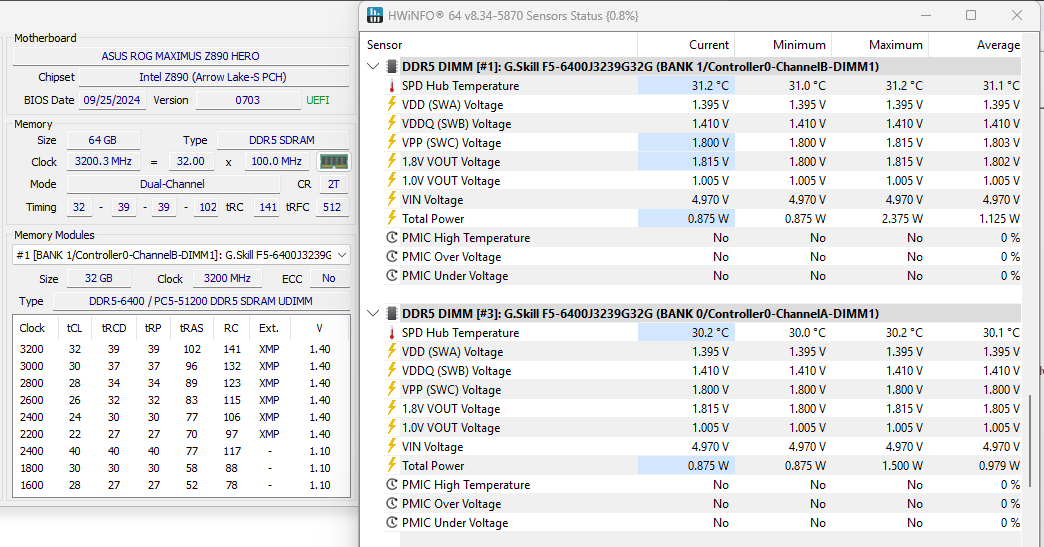Click the CR 2T field
This screenshot has width=1044, height=547.
[x=334, y=184]
